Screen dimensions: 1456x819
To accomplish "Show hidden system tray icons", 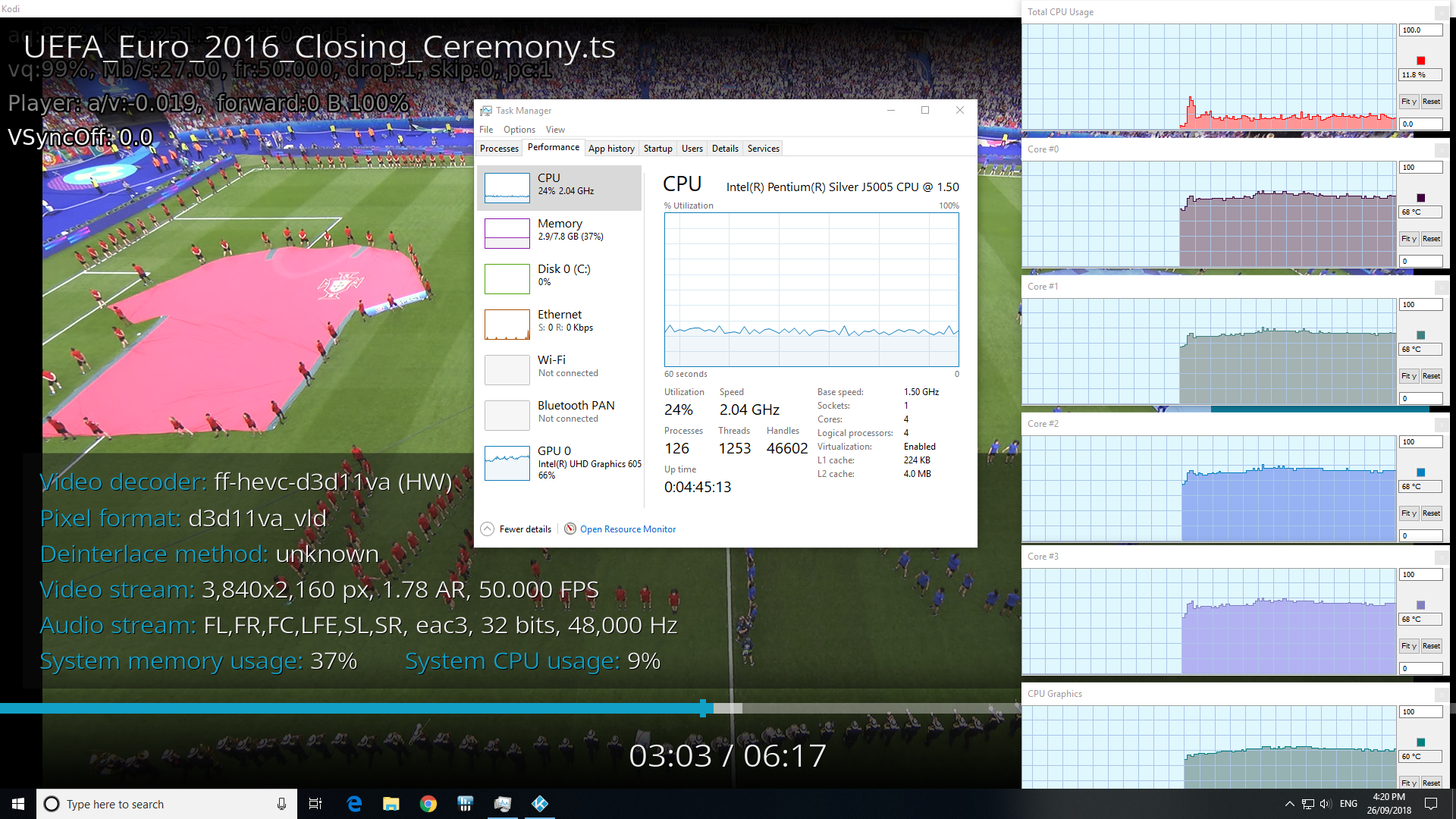I will (1289, 804).
